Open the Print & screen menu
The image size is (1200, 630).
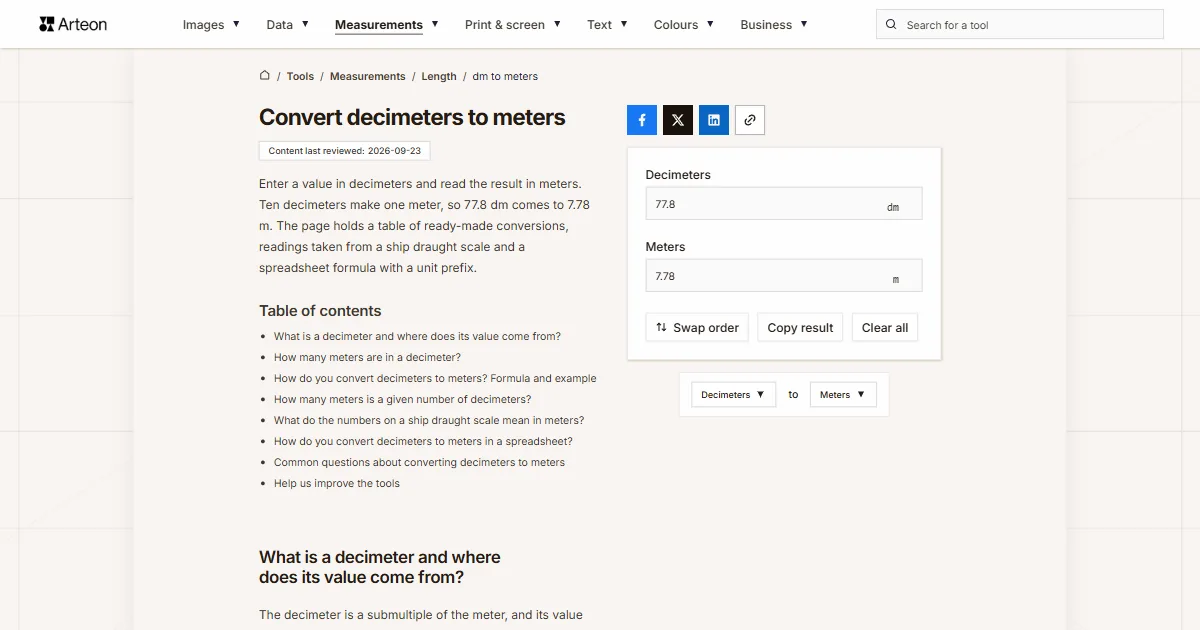pyautogui.click(x=513, y=25)
